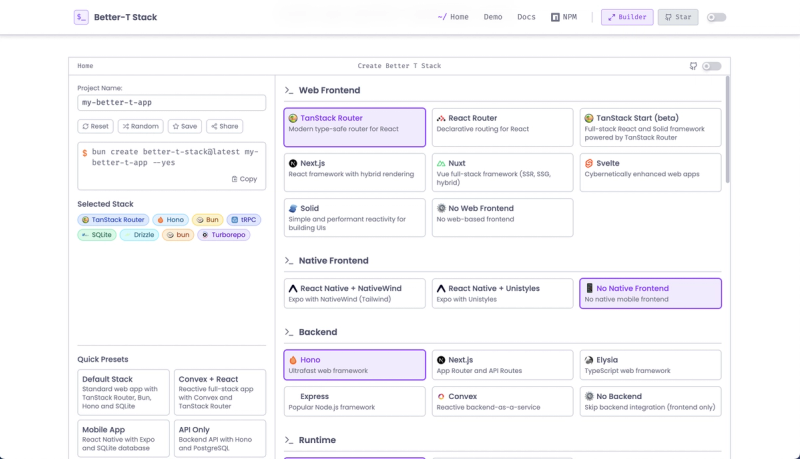This screenshot has width=800, height=459.
Task: Choose the Svelte web frontend card
Action: 651,172
